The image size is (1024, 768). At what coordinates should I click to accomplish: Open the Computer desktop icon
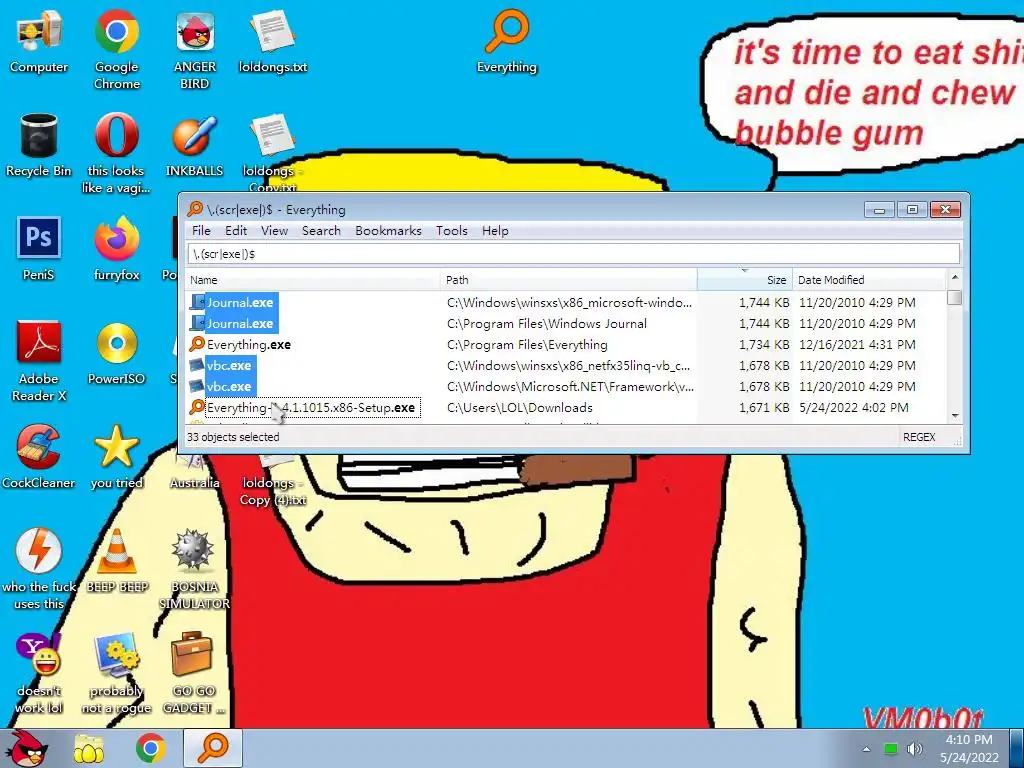(39, 42)
